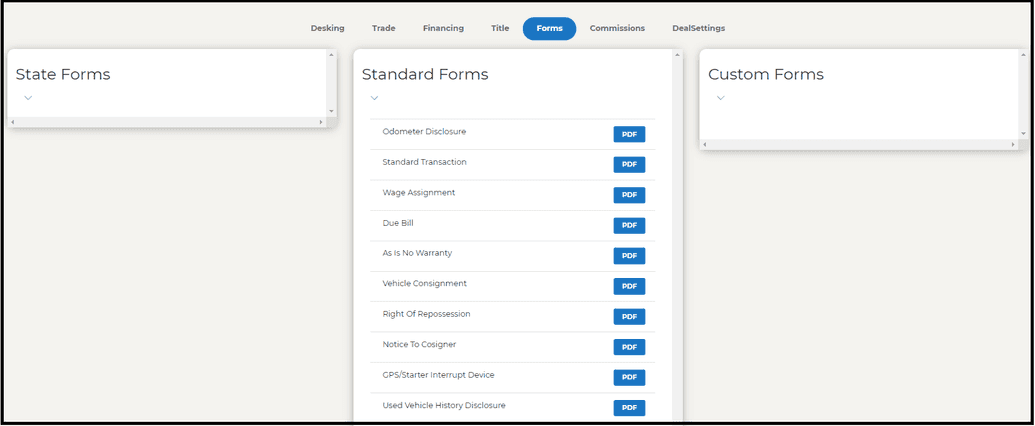Open the Commissions tab
This screenshot has width=1035, height=426.
(617, 28)
